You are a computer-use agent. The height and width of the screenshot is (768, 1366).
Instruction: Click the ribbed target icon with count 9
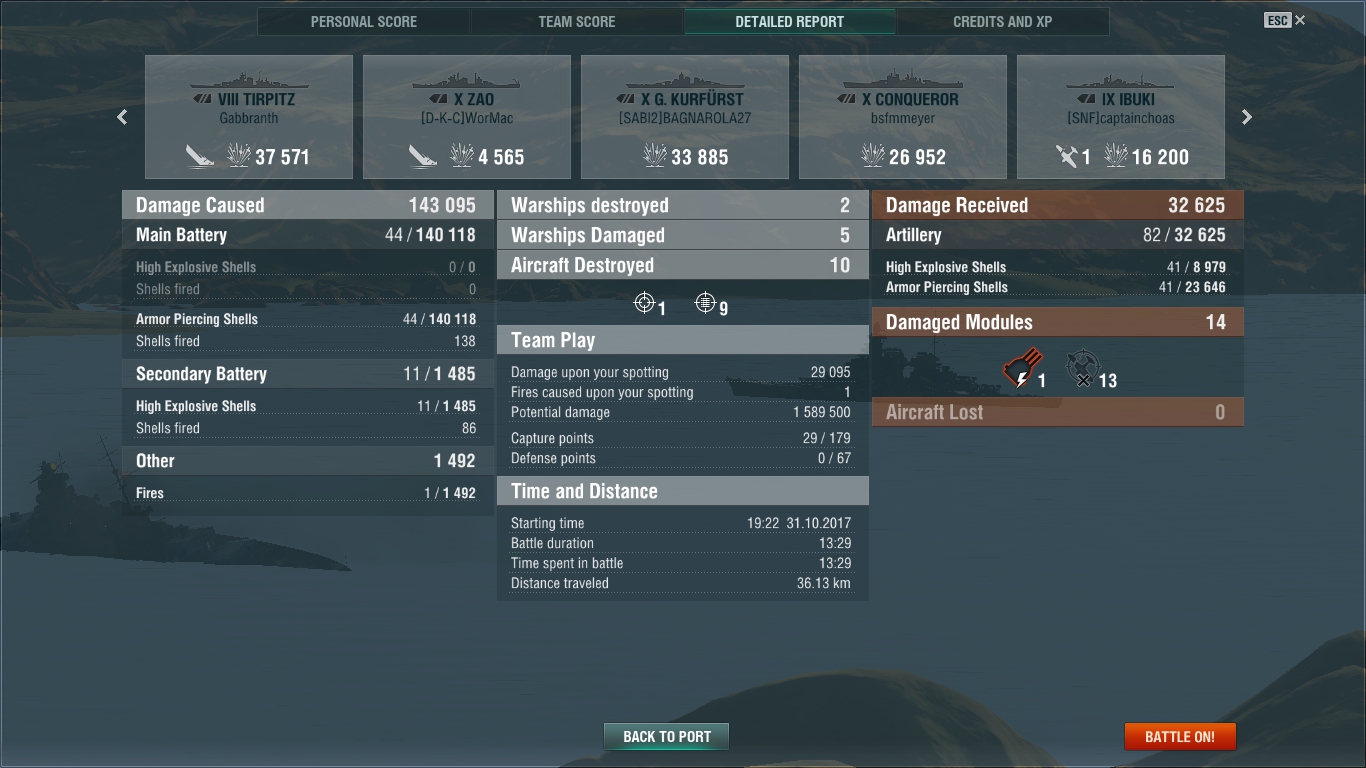tap(705, 302)
